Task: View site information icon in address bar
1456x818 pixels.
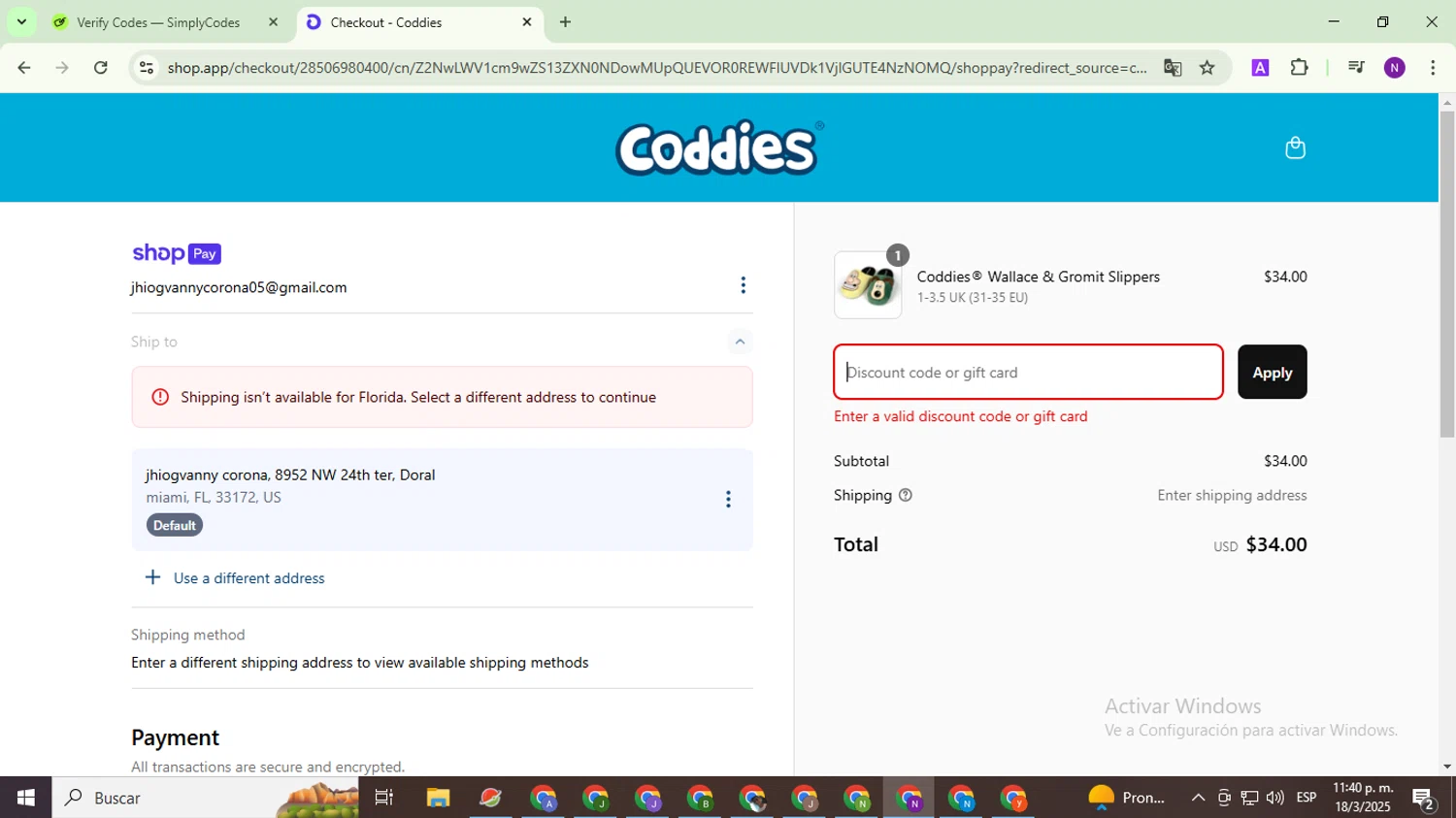Action: (147, 68)
